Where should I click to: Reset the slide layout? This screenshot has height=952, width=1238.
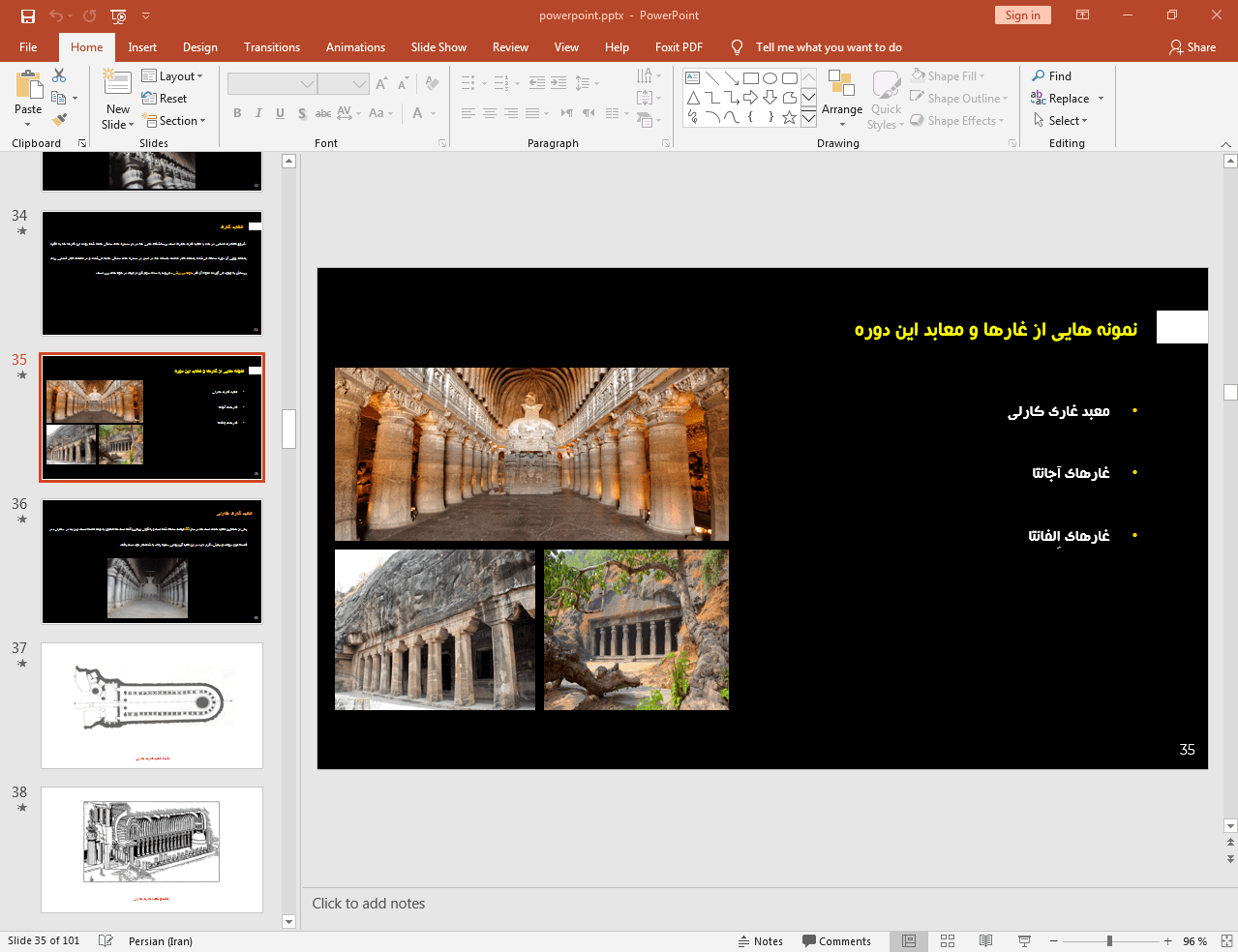point(165,98)
